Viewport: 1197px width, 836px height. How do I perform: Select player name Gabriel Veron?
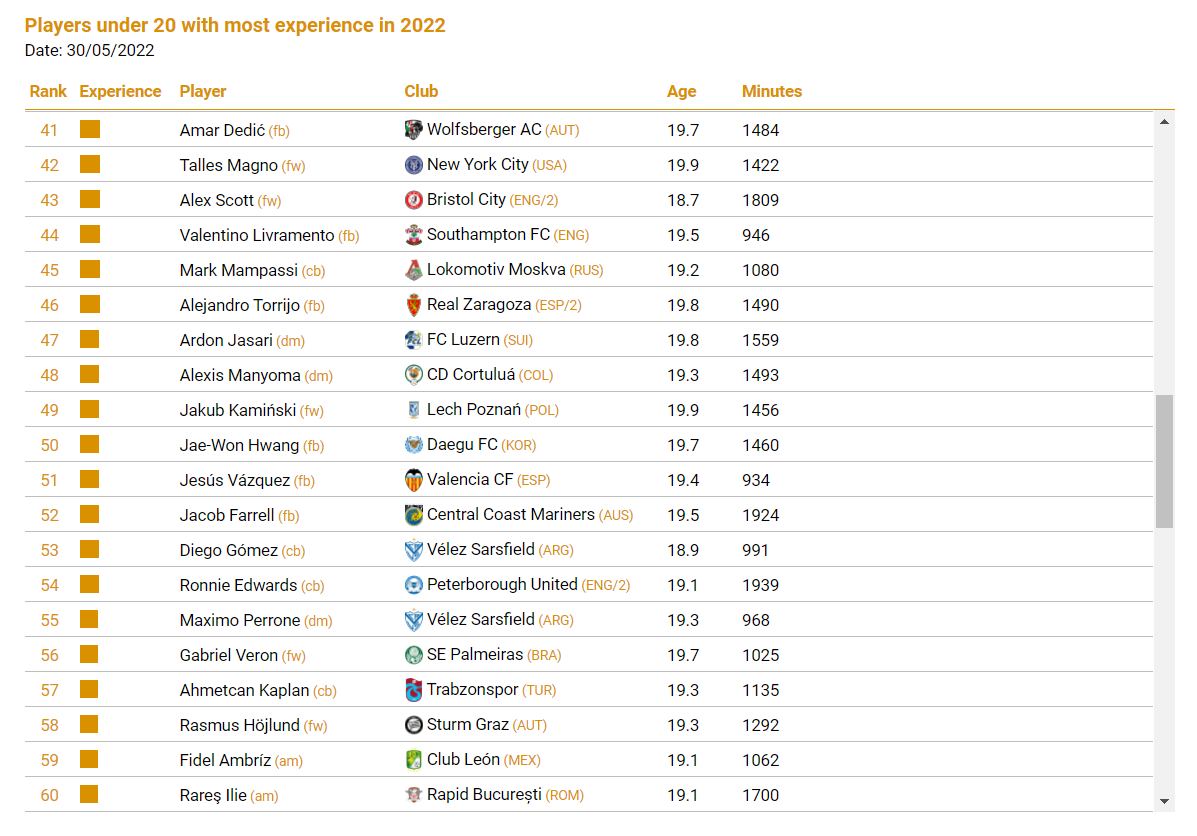(x=228, y=656)
